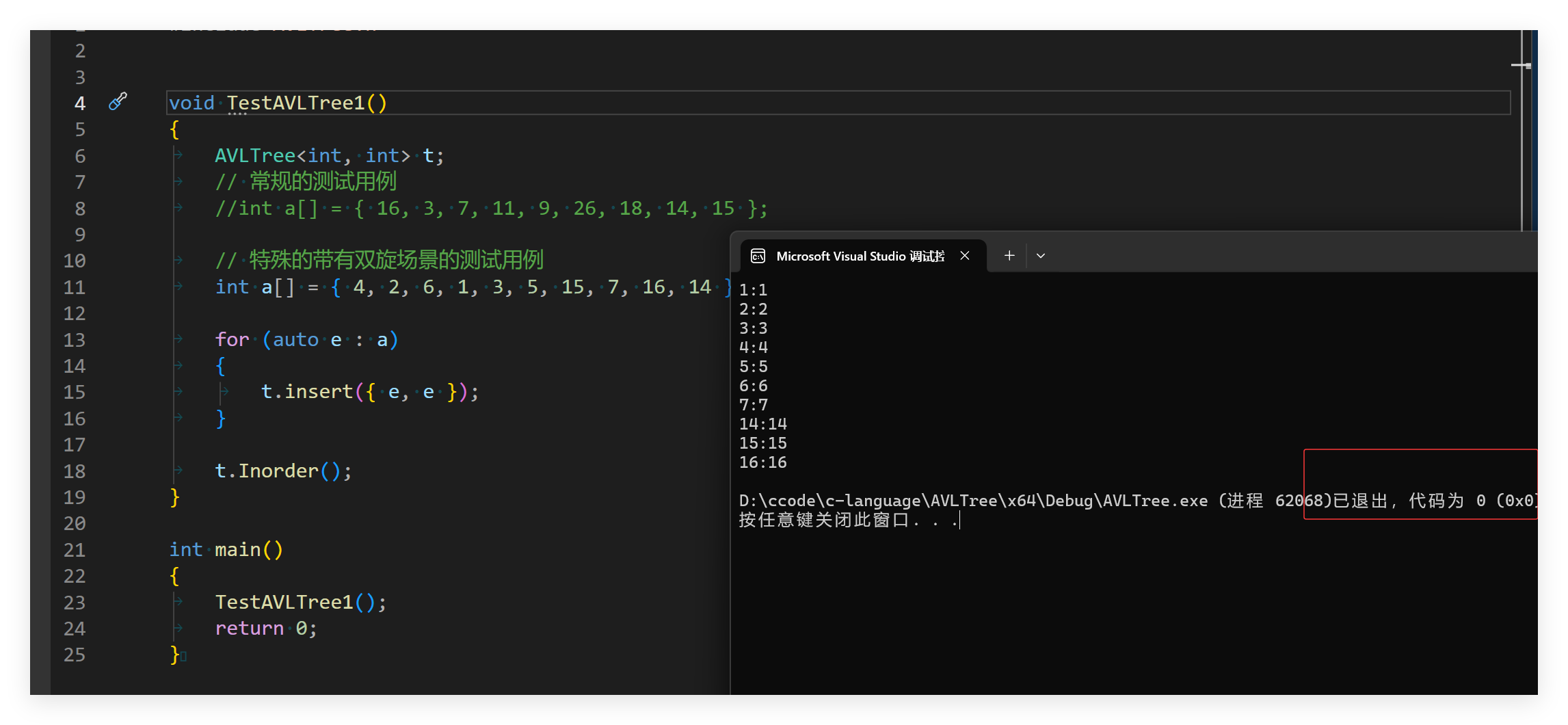Expand the terminal profile dropdown chevron
The height and width of the screenshot is (725, 1568).
coord(1041,256)
